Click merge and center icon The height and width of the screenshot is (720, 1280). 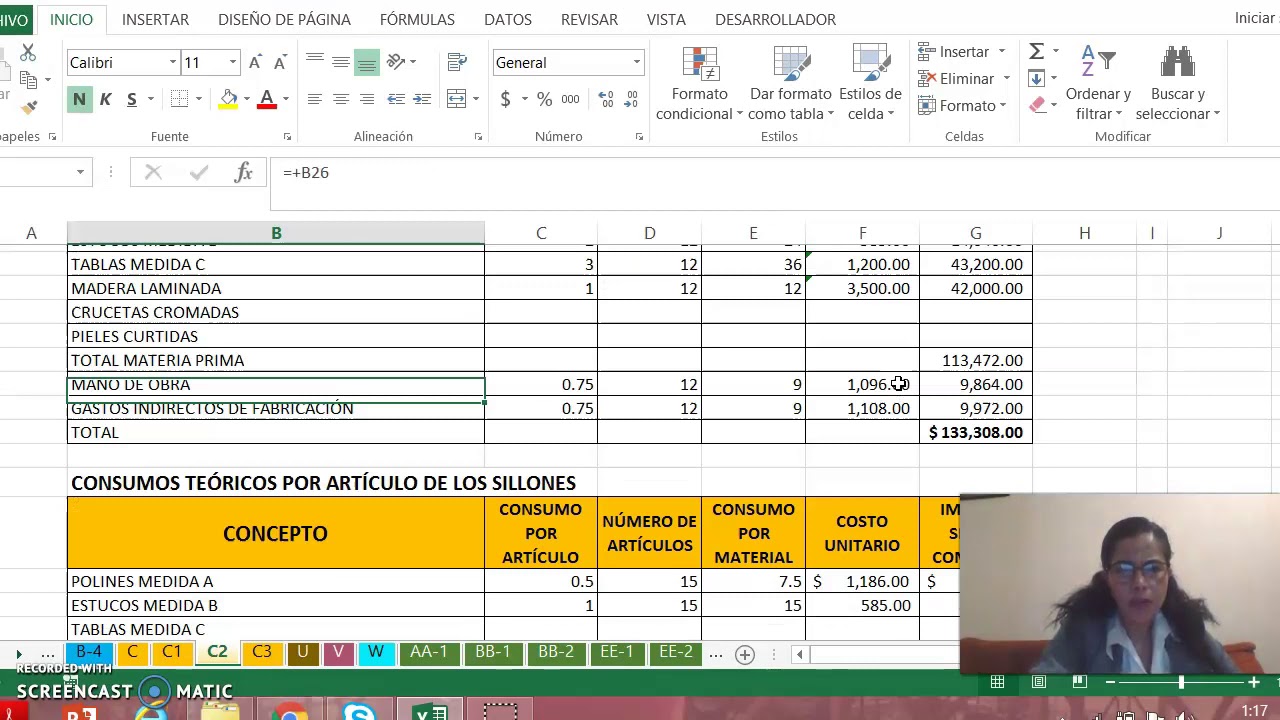(x=457, y=99)
